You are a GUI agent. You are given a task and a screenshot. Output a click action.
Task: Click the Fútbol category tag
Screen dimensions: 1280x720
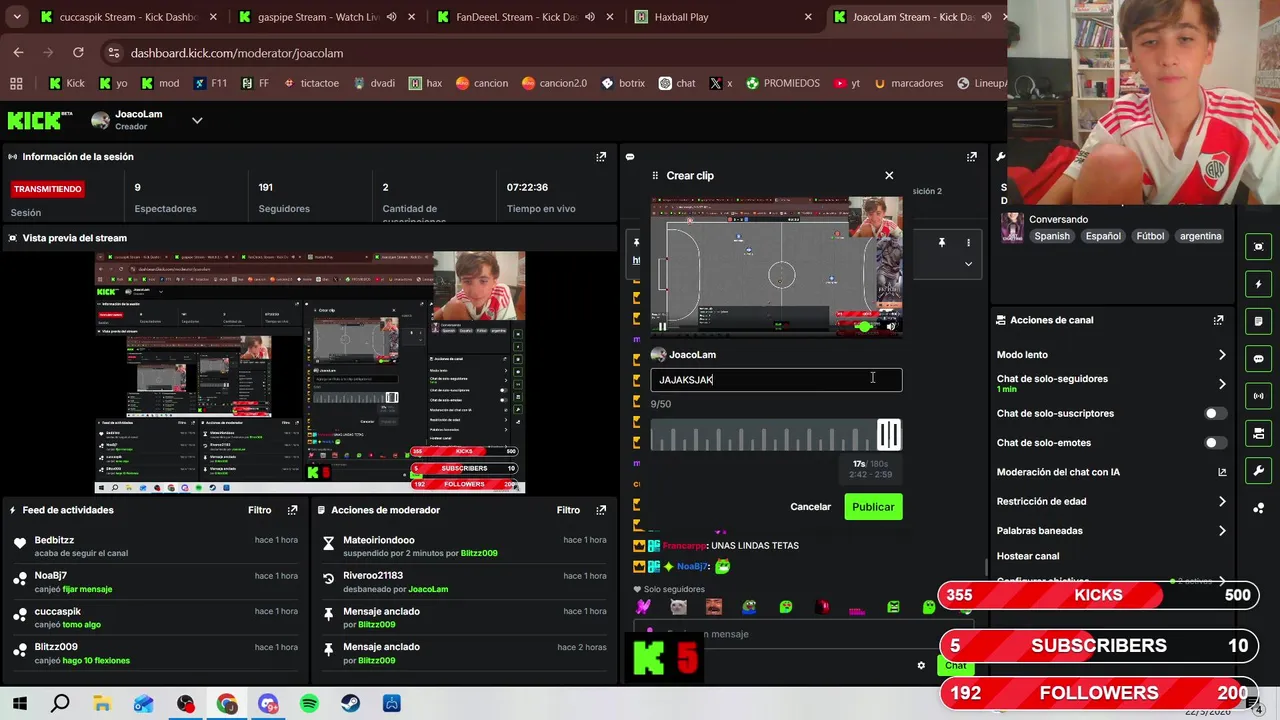coord(1150,236)
